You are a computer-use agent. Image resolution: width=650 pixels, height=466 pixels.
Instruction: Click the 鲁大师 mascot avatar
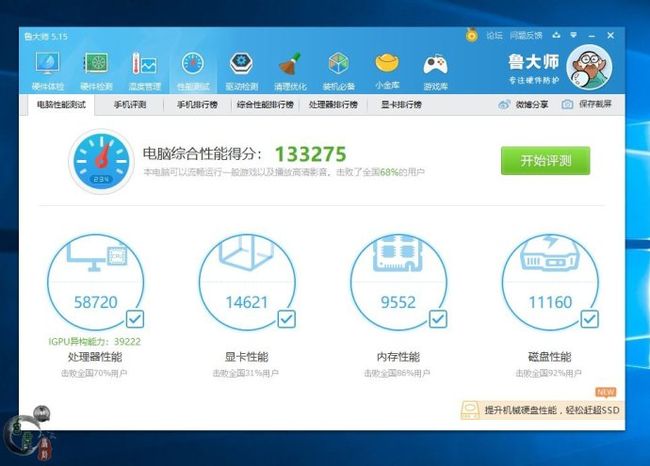tap(589, 67)
